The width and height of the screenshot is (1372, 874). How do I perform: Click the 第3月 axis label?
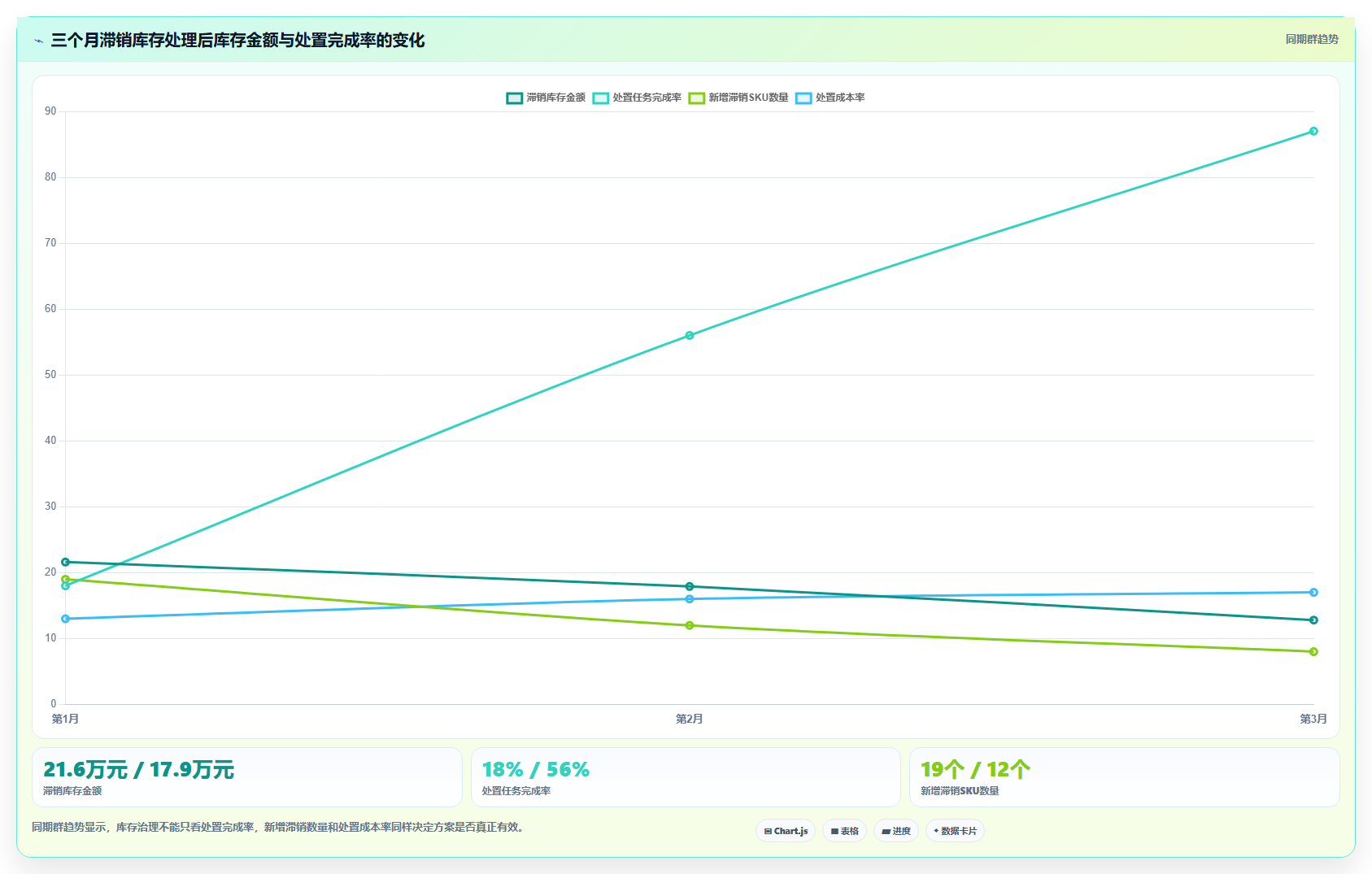click(x=1313, y=719)
